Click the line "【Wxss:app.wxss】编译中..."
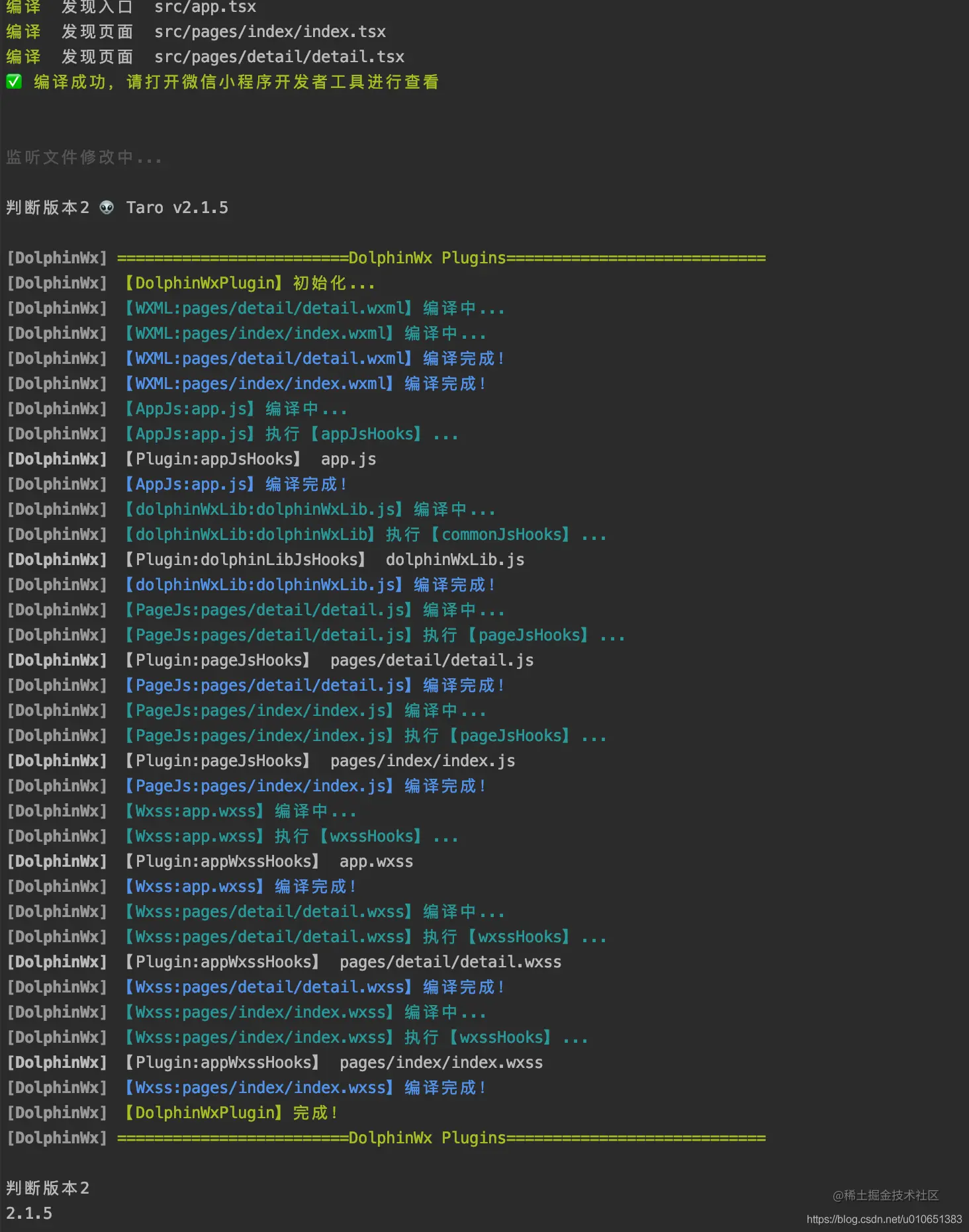 (241, 811)
